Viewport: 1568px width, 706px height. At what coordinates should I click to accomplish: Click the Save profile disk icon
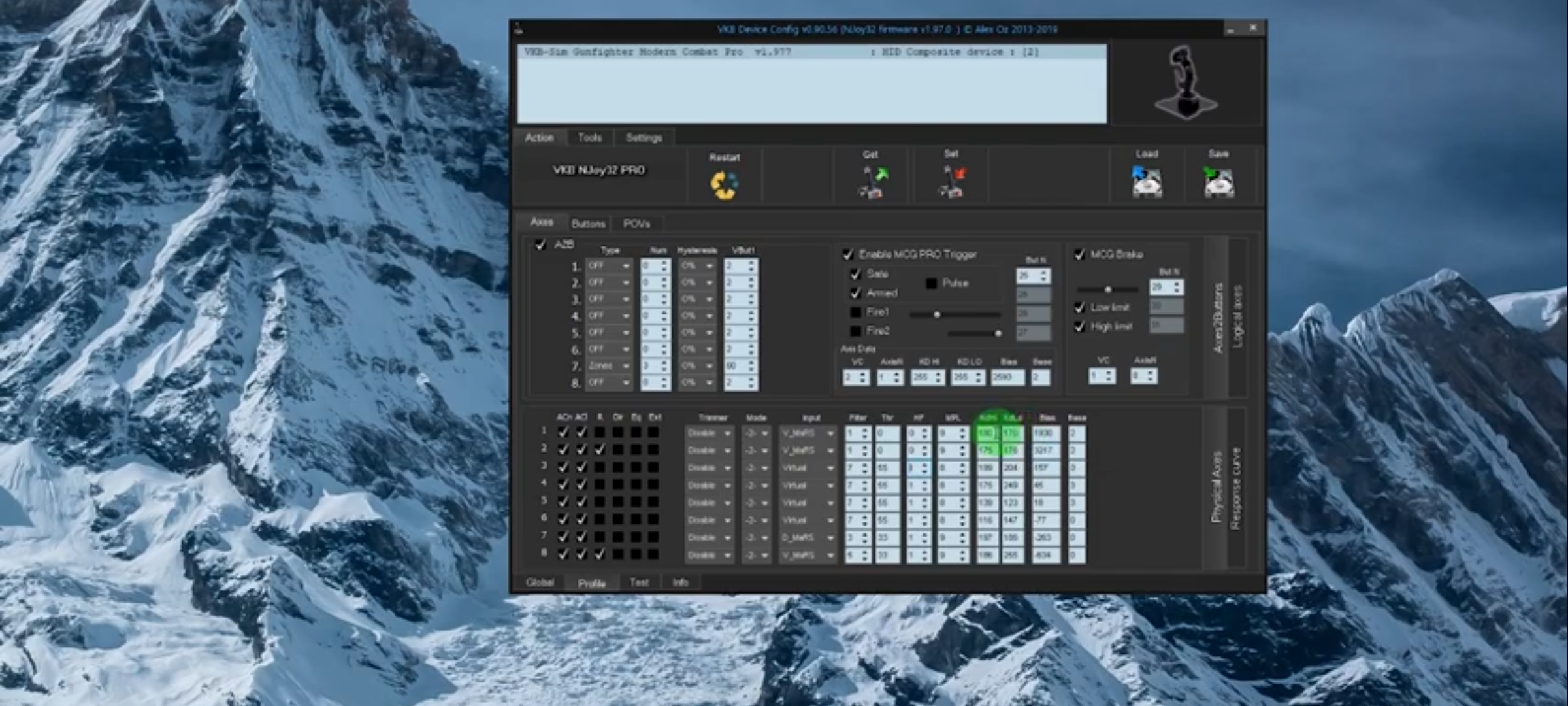(x=1218, y=182)
